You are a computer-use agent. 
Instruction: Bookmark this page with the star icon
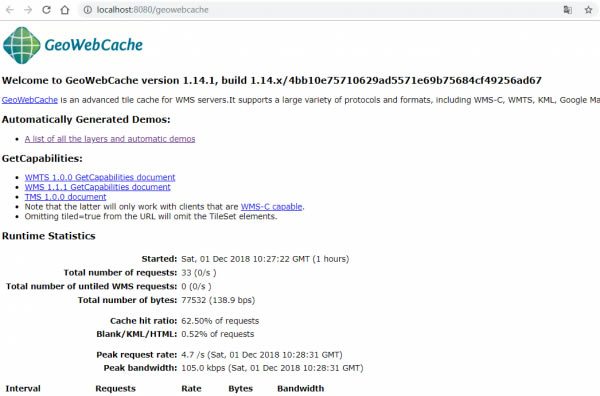click(589, 10)
